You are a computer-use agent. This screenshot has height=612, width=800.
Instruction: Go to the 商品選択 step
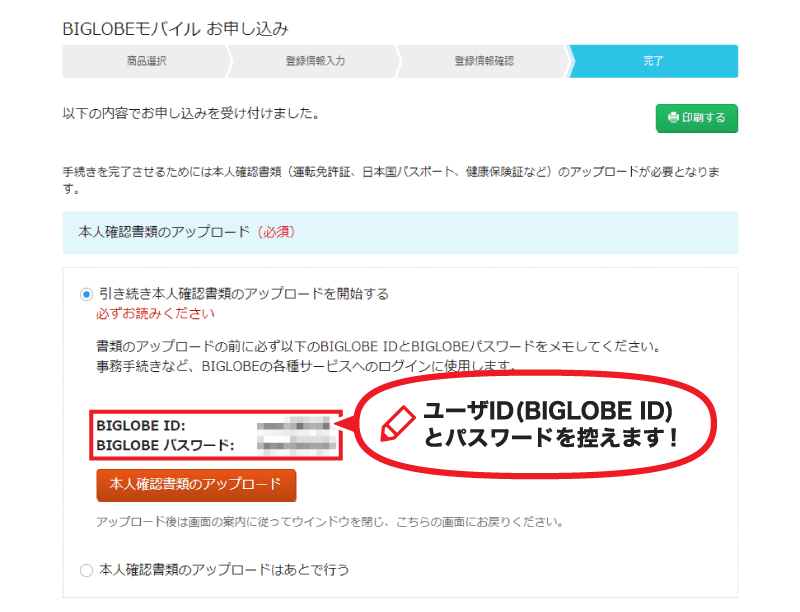pyautogui.click(x=146, y=61)
